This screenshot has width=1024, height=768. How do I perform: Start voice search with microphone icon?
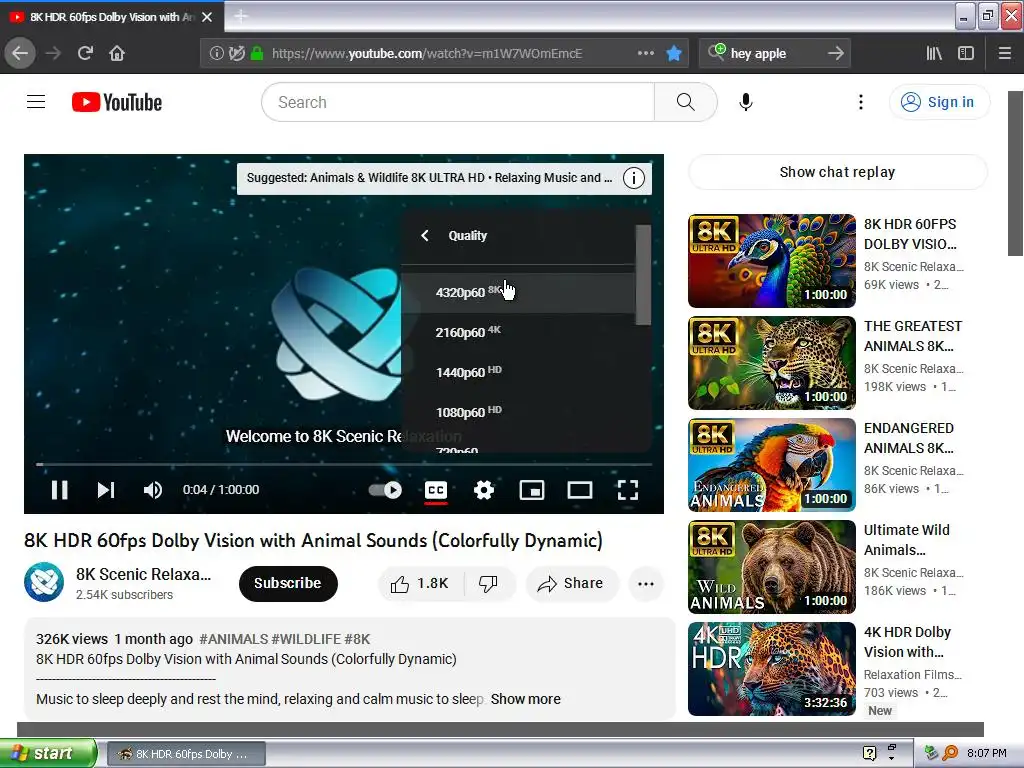click(746, 102)
